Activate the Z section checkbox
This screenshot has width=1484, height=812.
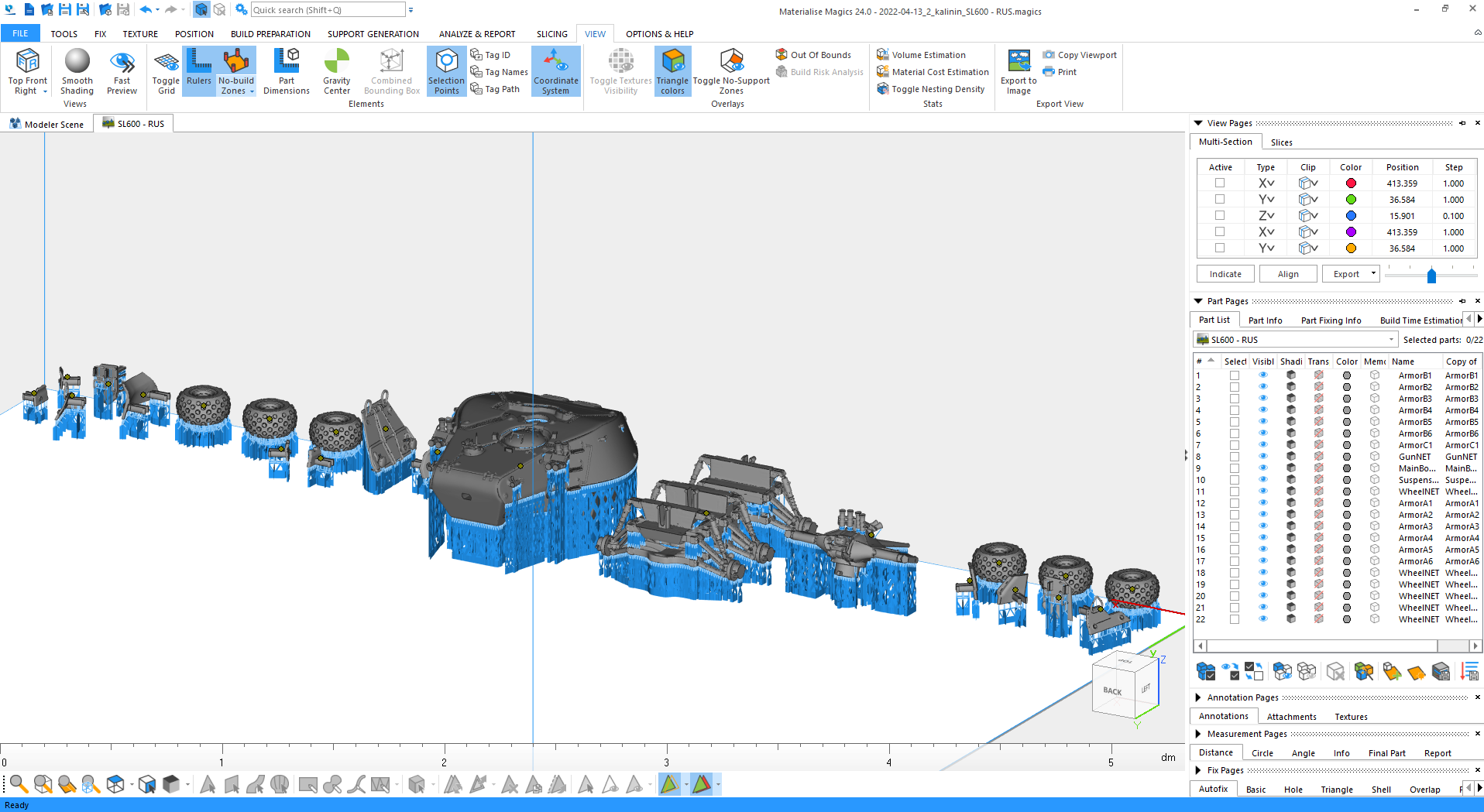[x=1220, y=216]
